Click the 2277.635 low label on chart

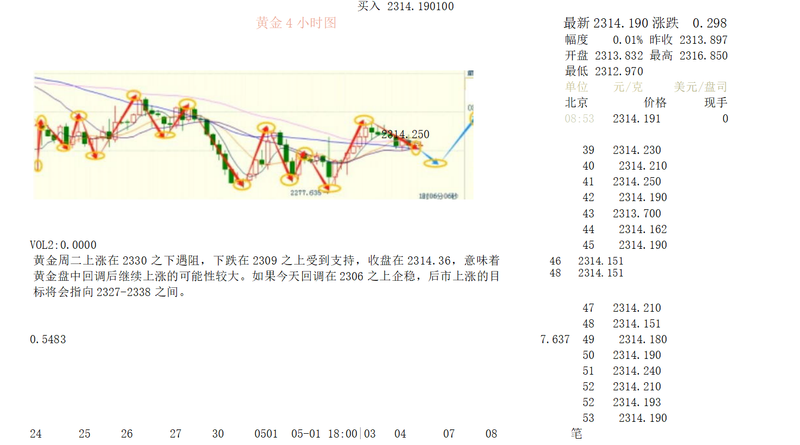[x=306, y=193]
